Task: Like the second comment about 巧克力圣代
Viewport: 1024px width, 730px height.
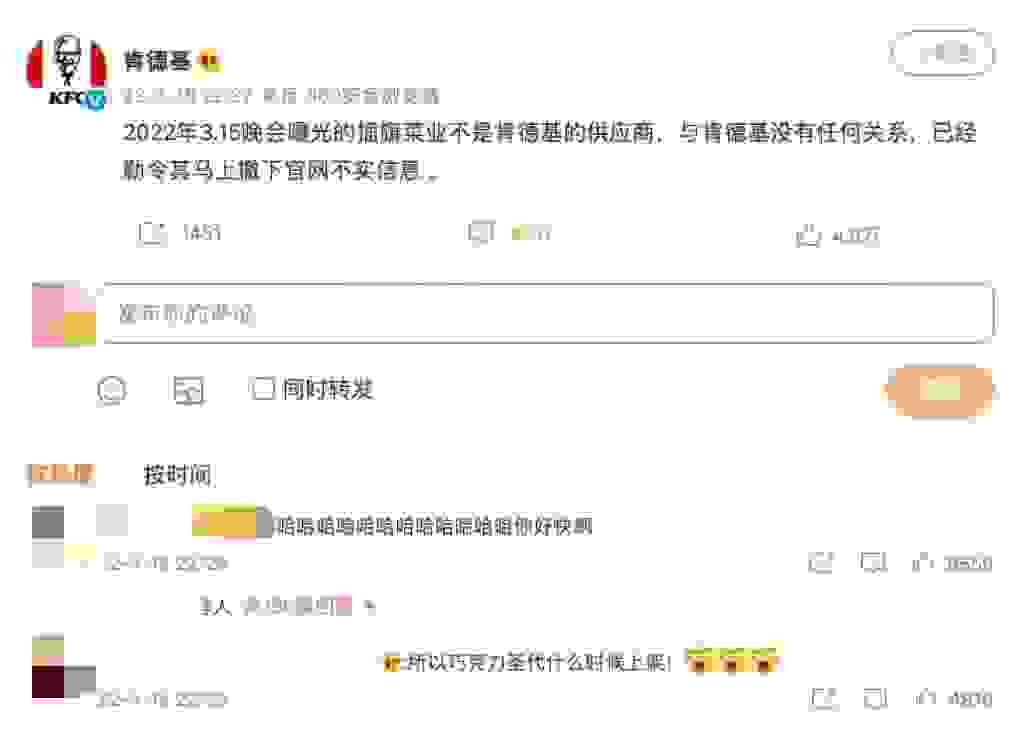Action: click(925, 699)
